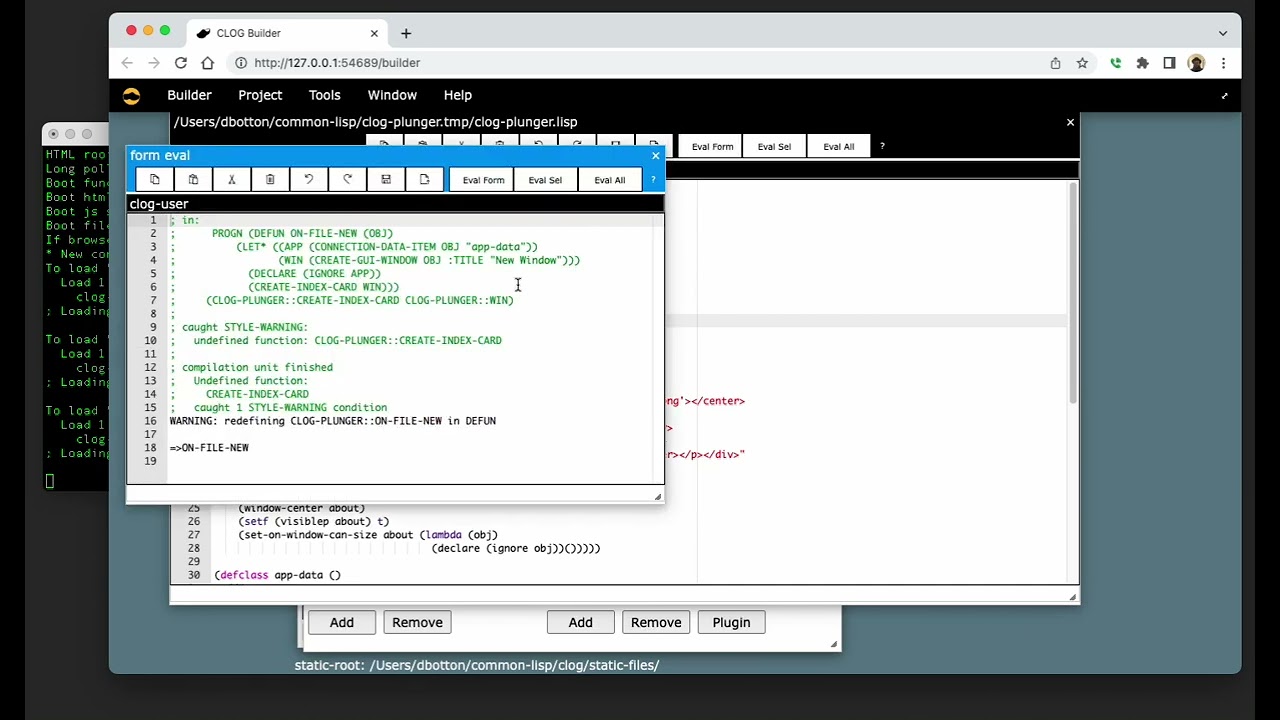Toggle the browser side panel icon
The height and width of the screenshot is (720, 1280).
pos(1169,63)
